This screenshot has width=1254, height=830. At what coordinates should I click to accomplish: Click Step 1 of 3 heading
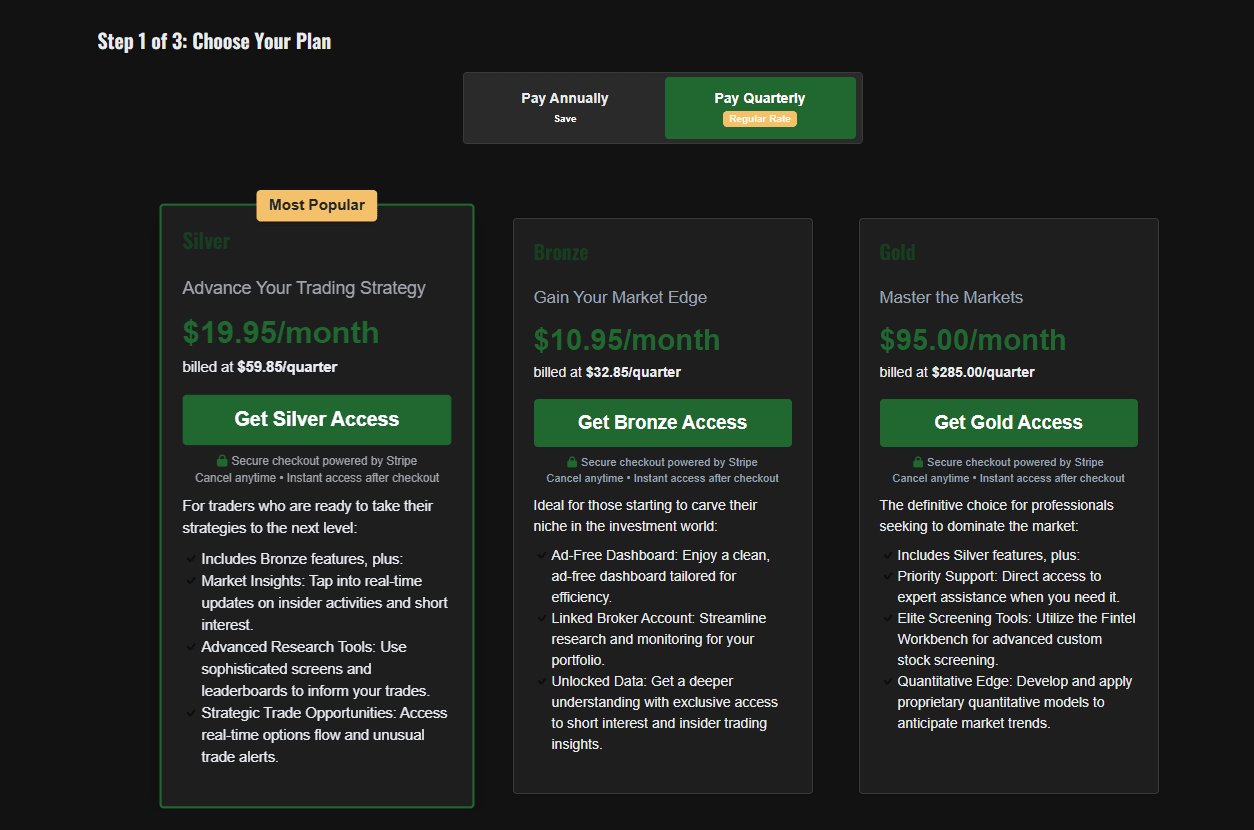tap(214, 41)
